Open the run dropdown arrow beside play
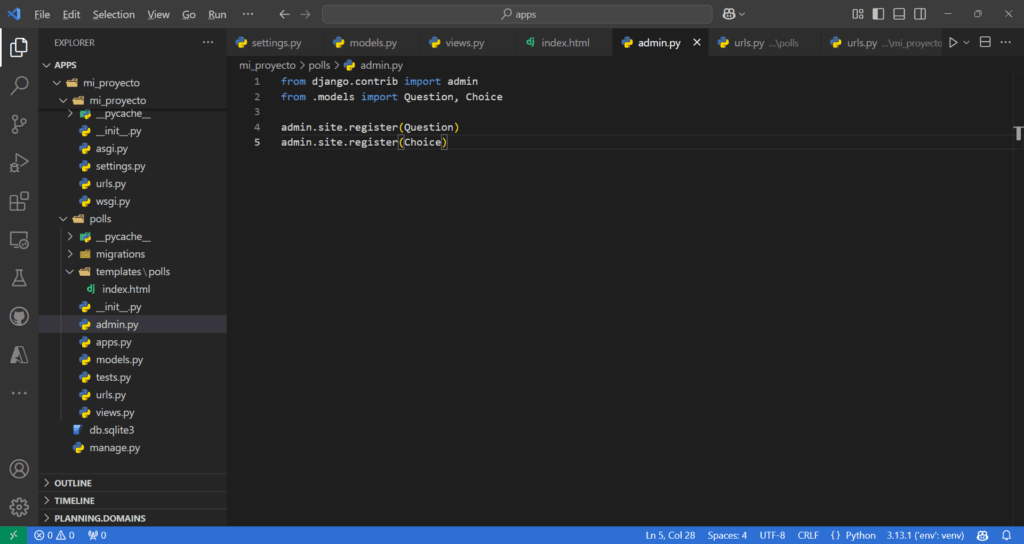Screen dimensions: 1024x544 (x=967, y=42)
